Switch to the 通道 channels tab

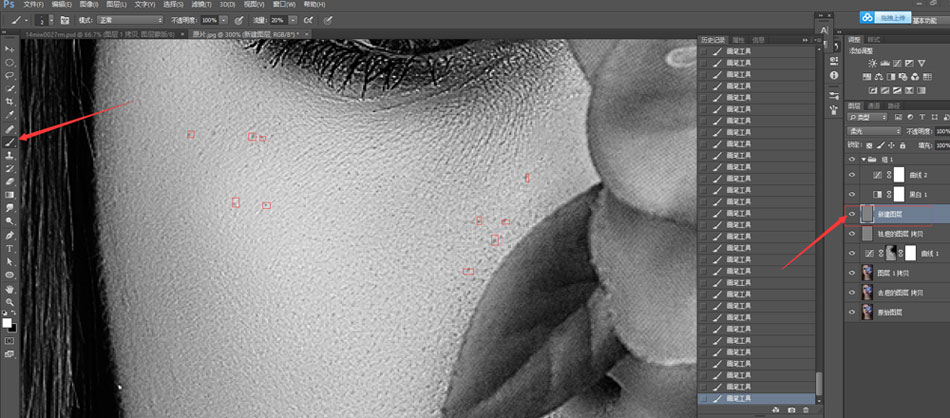pos(876,105)
